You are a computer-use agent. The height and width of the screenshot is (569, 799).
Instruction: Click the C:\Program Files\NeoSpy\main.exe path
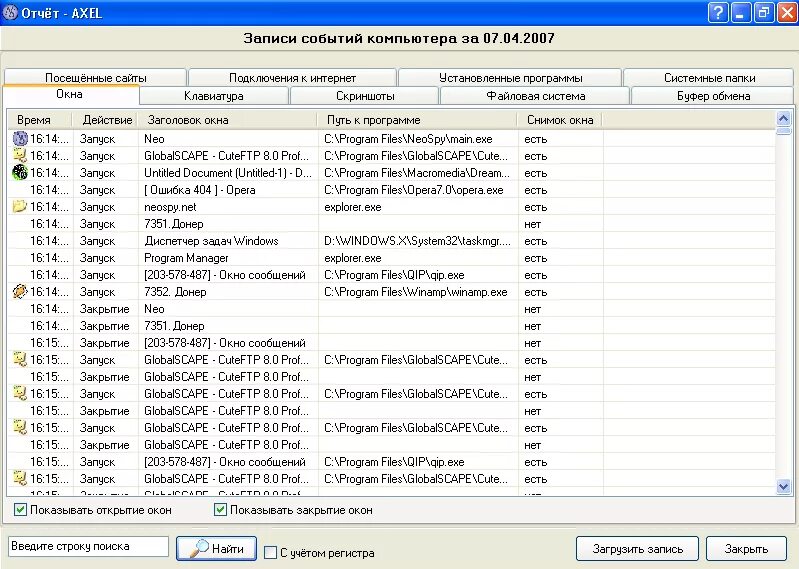click(x=408, y=139)
